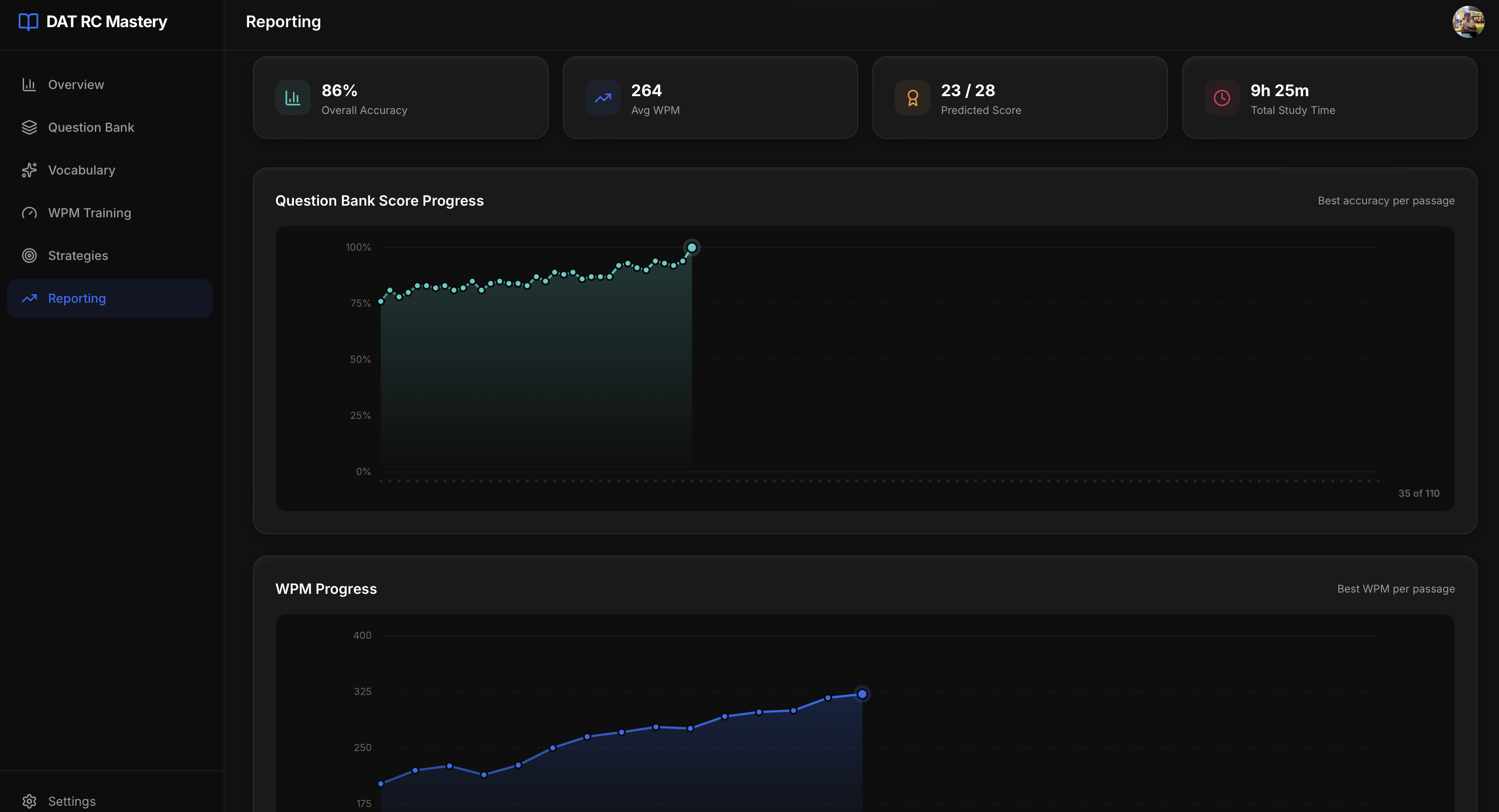The width and height of the screenshot is (1499, 812).
Task: Click the Strategies target icon
Action: coord(29,256)
